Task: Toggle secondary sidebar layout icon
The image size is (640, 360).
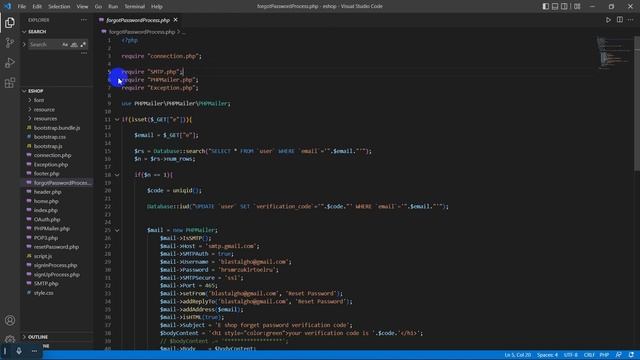Action: click(564, 7)
